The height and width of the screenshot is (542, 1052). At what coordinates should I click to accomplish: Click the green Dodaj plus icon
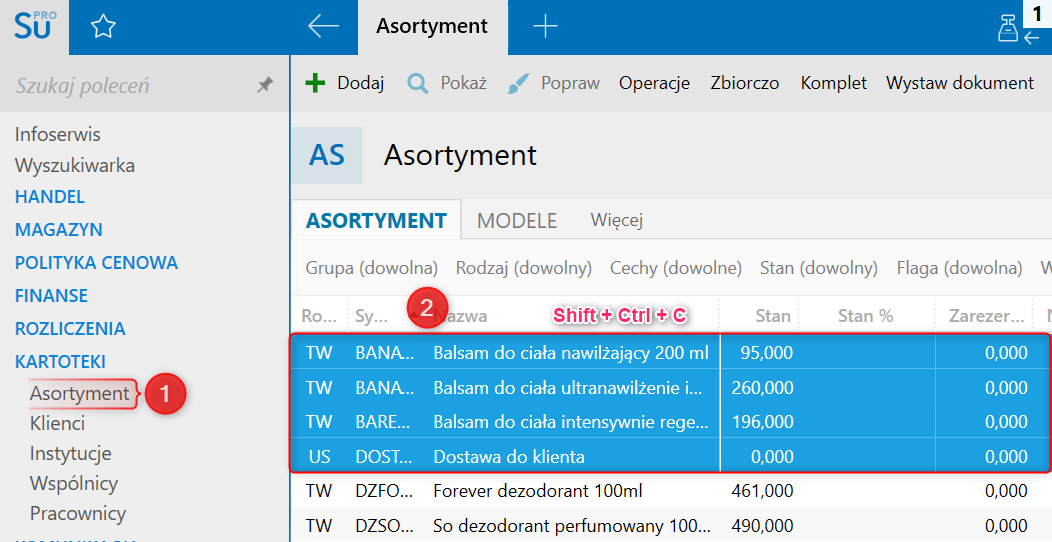[x=316, y=83]
